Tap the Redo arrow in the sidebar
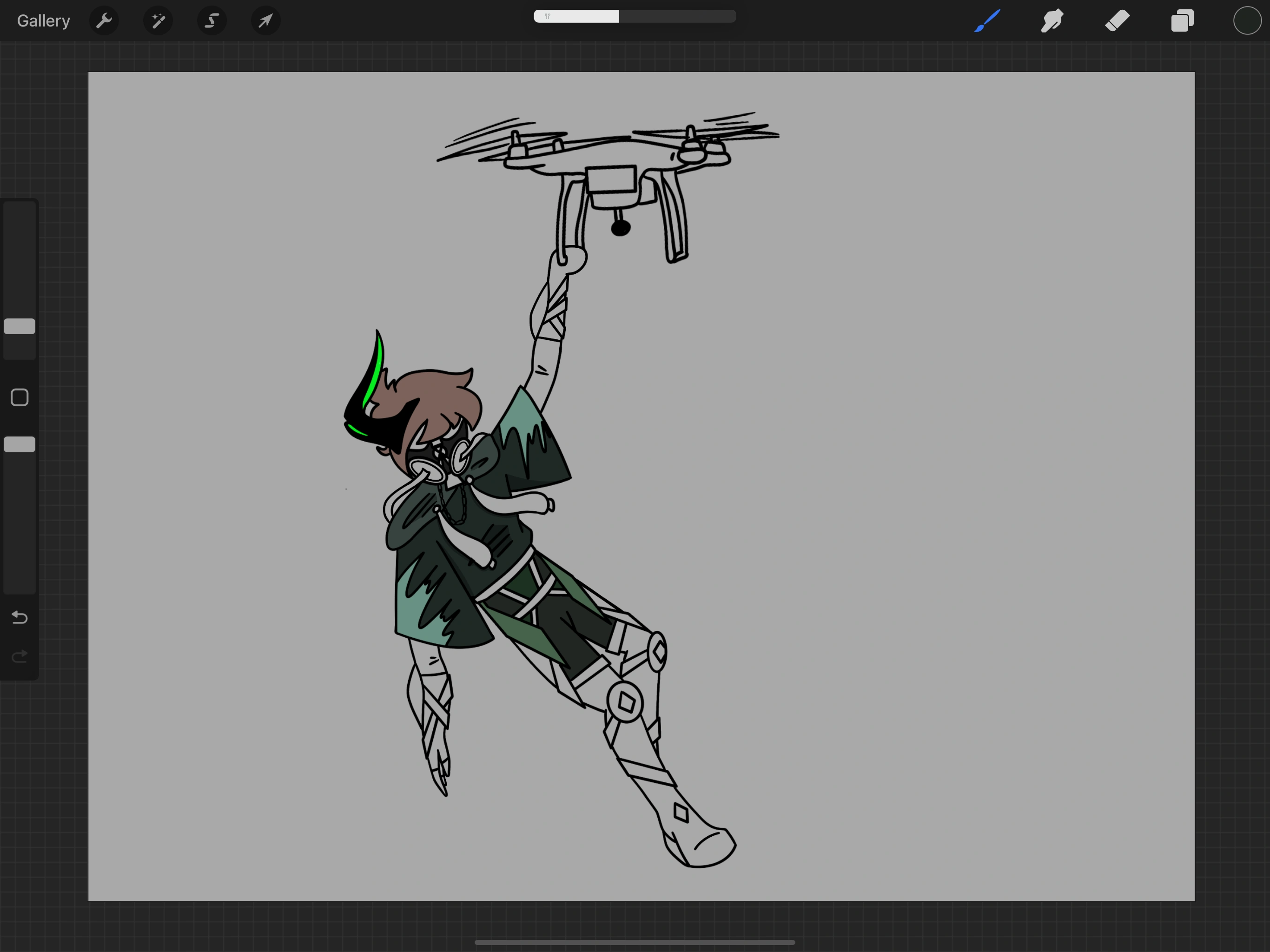Image resolution: width=1270 pixels, height=952 pixels. 20,656
